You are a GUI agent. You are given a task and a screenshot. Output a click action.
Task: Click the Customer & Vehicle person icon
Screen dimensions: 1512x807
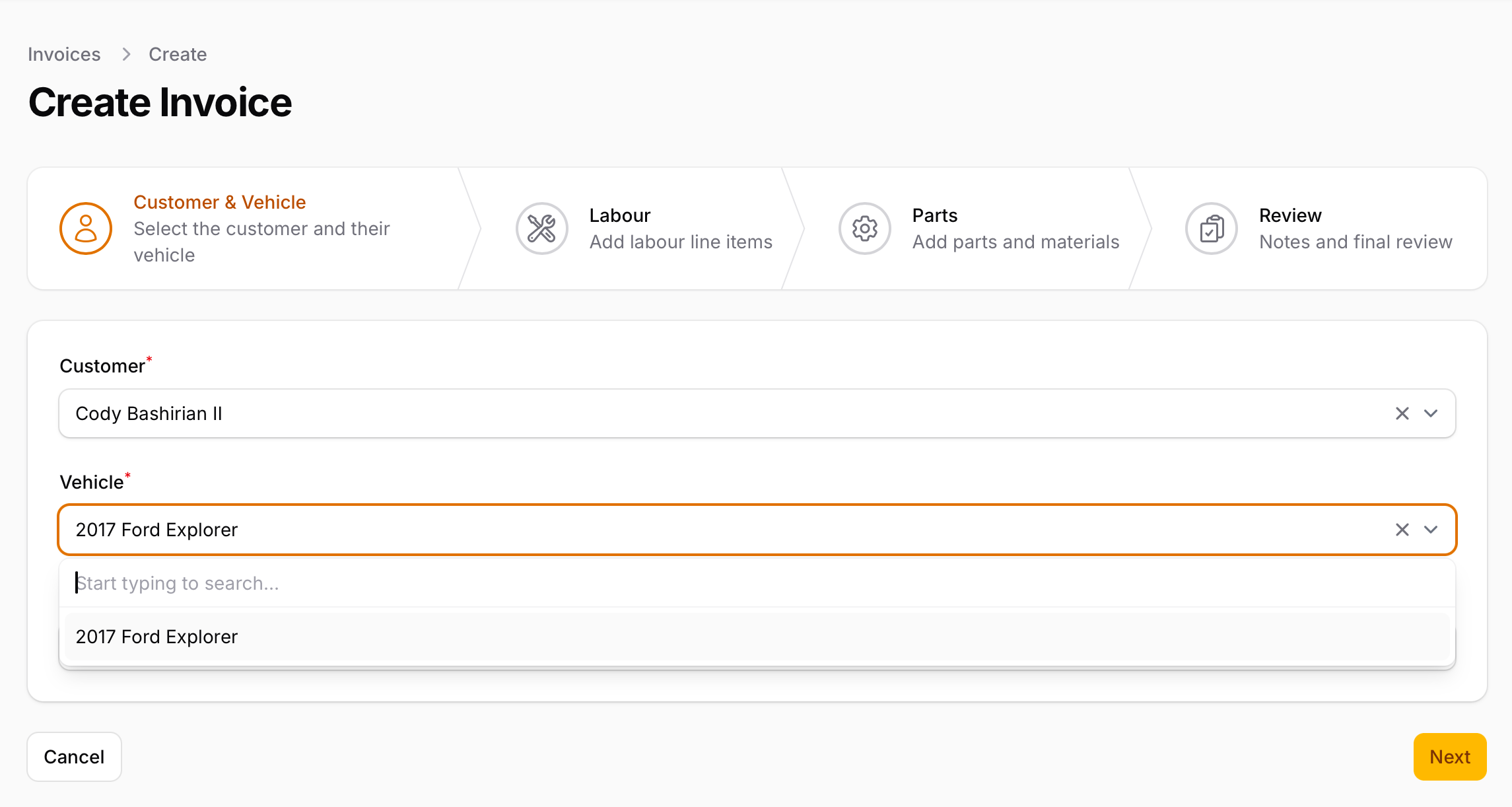point(86,228)
